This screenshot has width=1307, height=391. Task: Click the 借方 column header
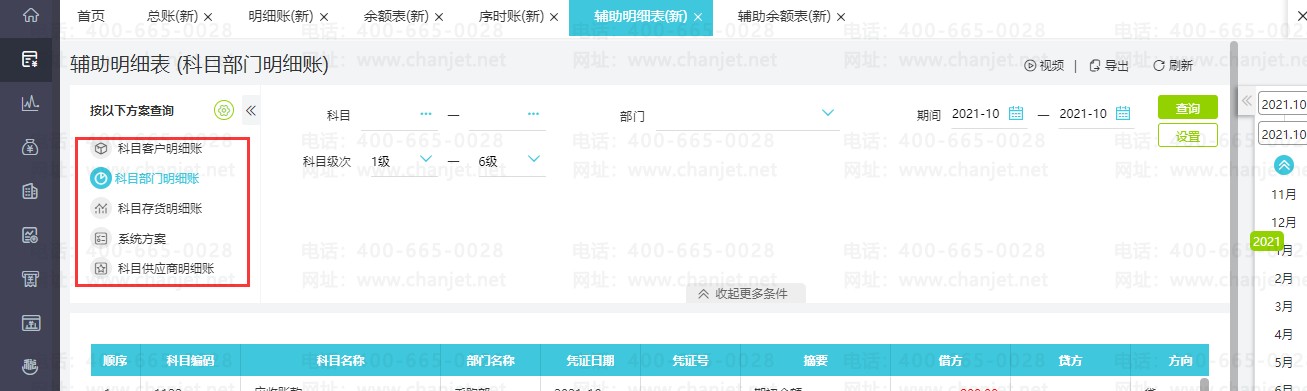click(x=951, y=360)
